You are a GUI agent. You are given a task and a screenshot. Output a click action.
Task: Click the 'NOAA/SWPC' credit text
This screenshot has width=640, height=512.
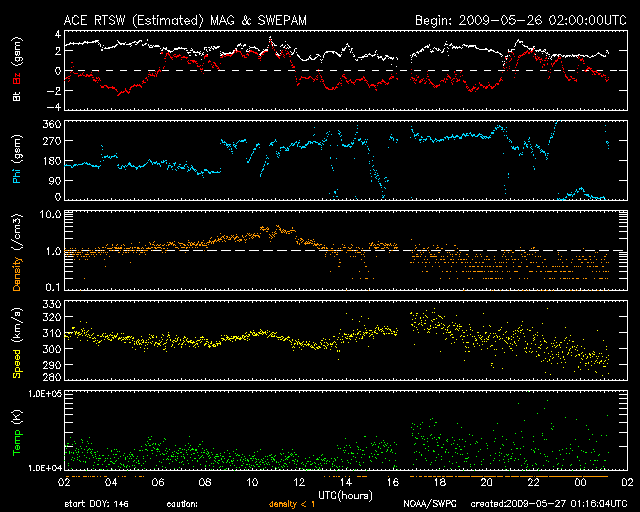pos(430,504)
